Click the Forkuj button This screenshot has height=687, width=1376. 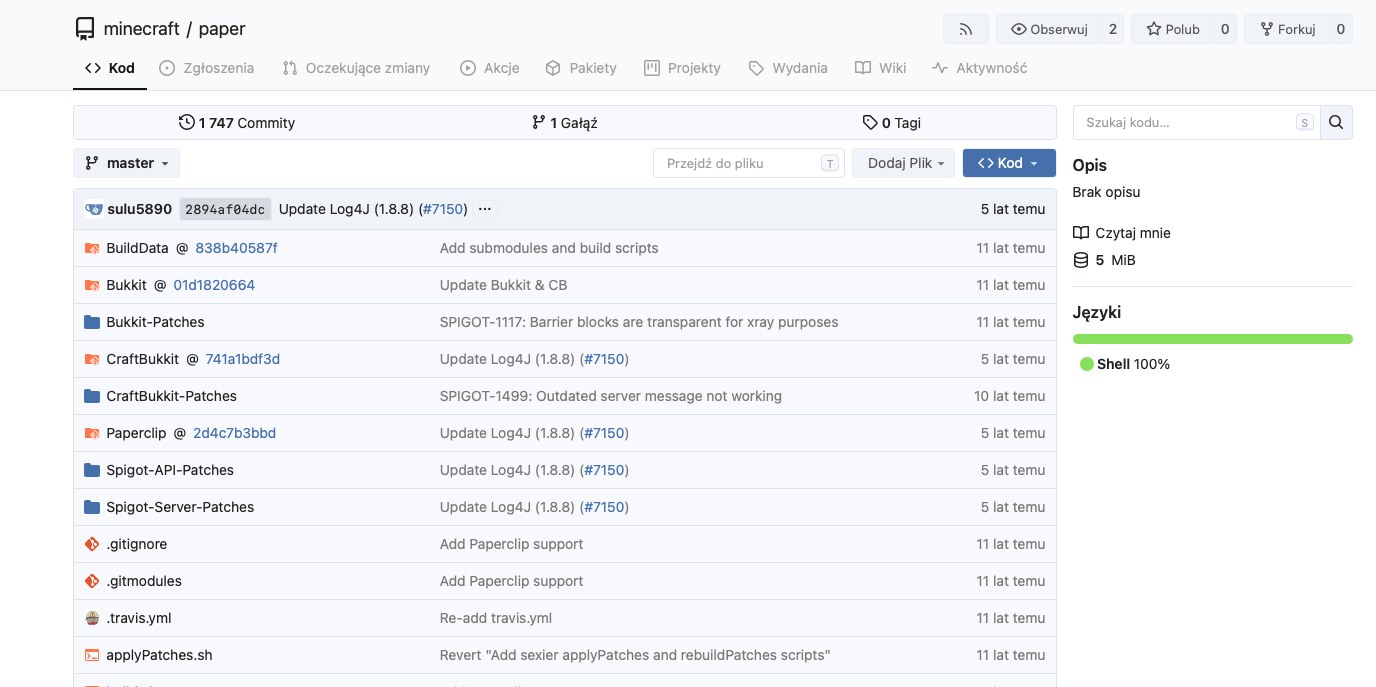[x=1286, y=29]
